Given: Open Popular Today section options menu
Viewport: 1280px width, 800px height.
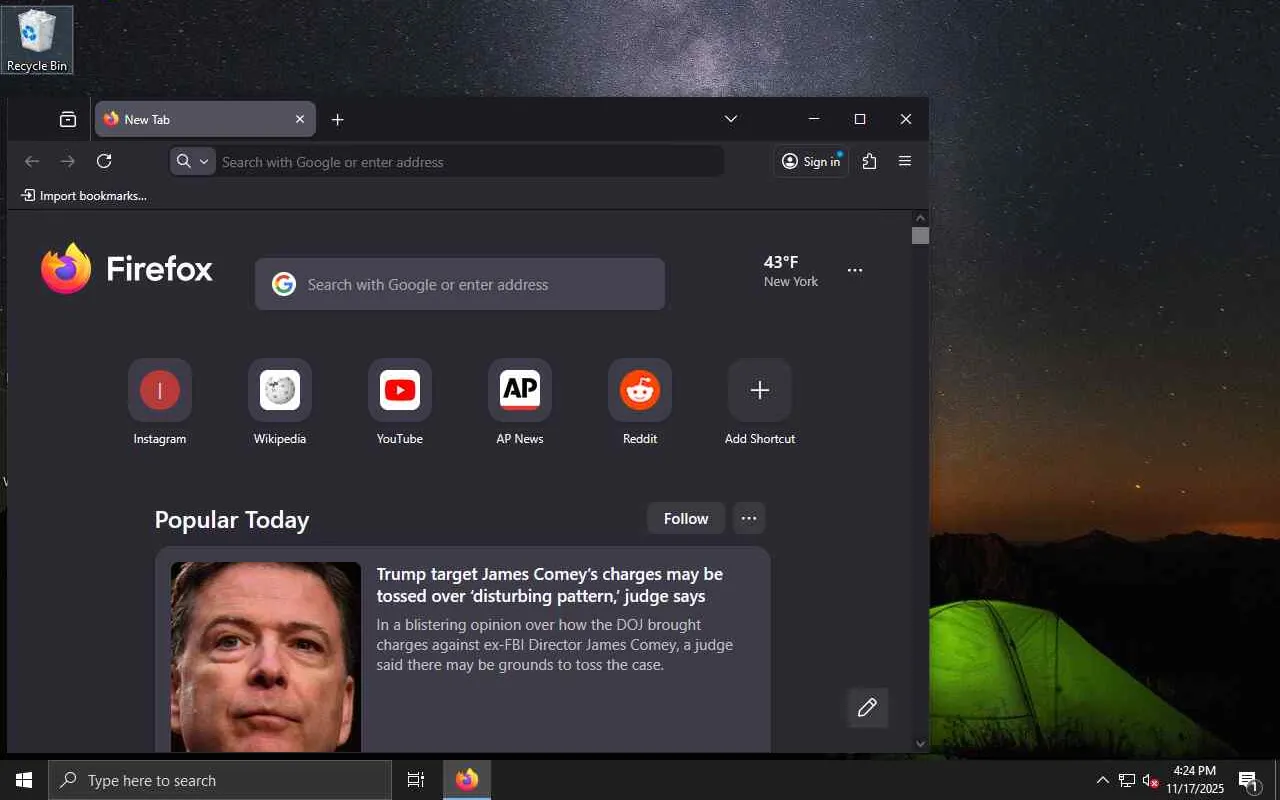Looking at the screenshot, I should [749, 518].
